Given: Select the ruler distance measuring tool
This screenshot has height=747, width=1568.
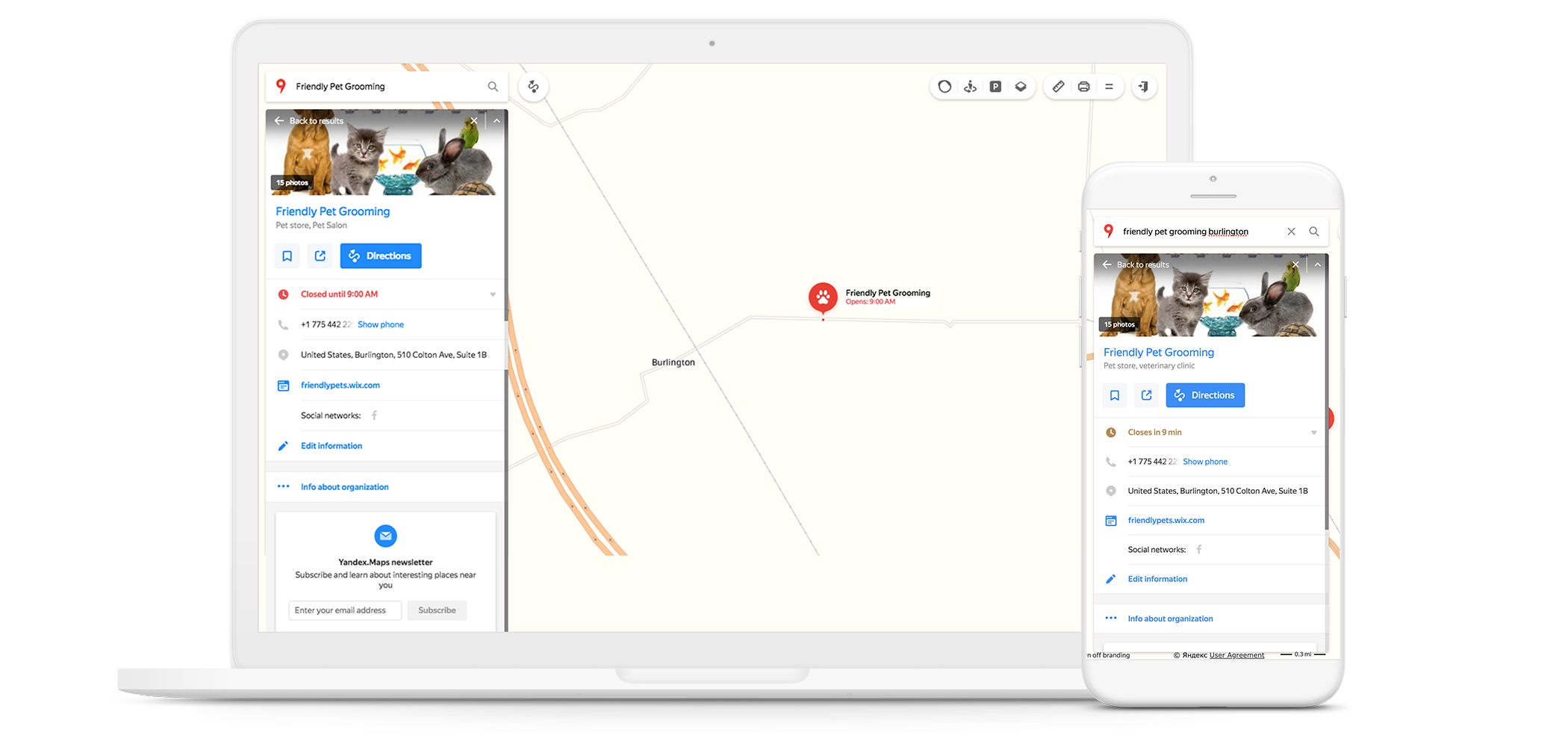Looking at the screenshot, I should click(1058, 87).
